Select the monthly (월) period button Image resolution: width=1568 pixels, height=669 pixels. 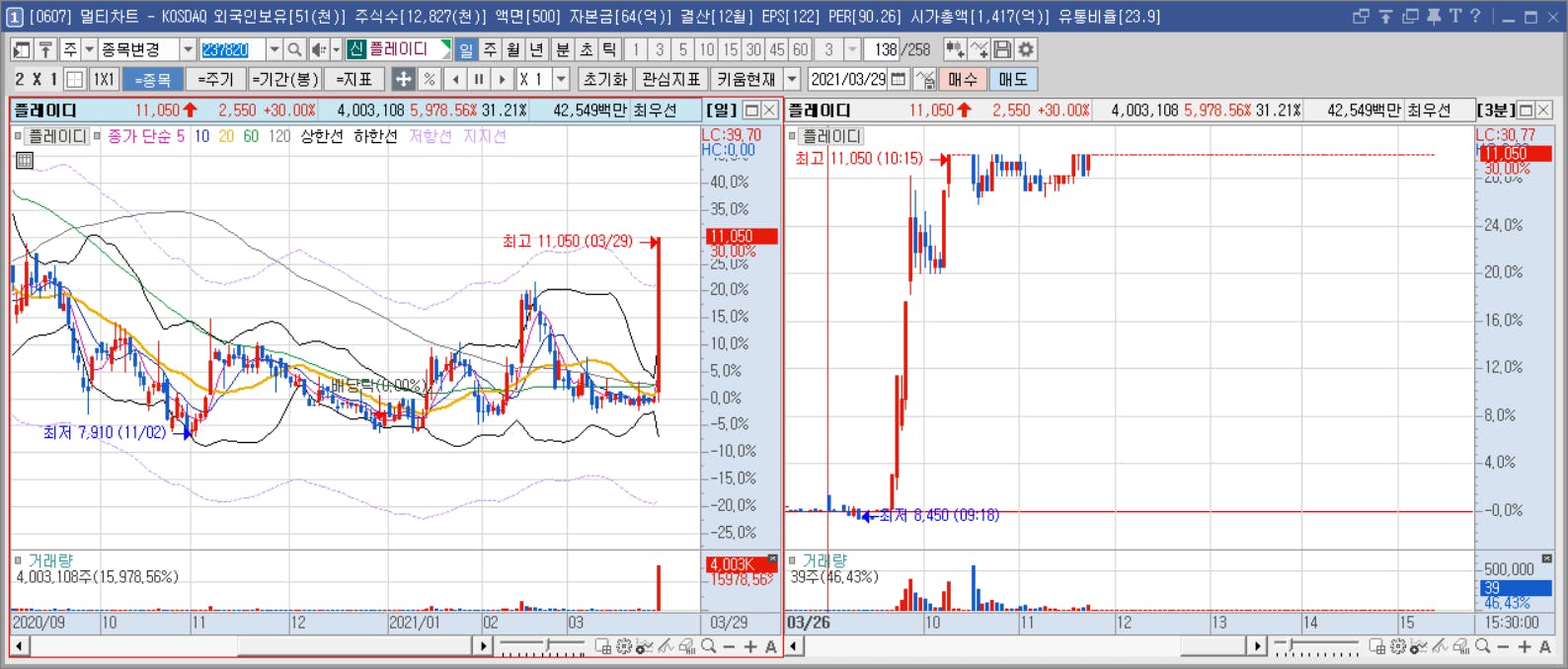[513, 49]
